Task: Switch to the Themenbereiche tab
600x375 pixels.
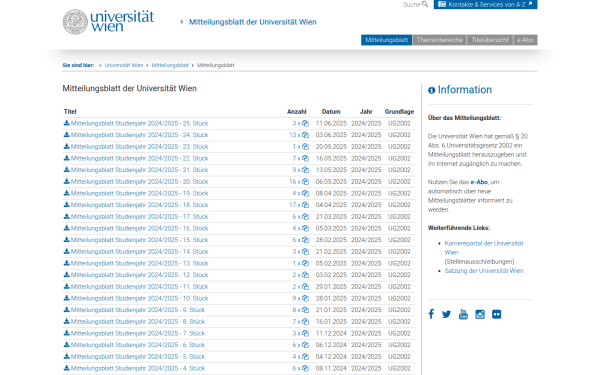Action: [x=440, y=40]
